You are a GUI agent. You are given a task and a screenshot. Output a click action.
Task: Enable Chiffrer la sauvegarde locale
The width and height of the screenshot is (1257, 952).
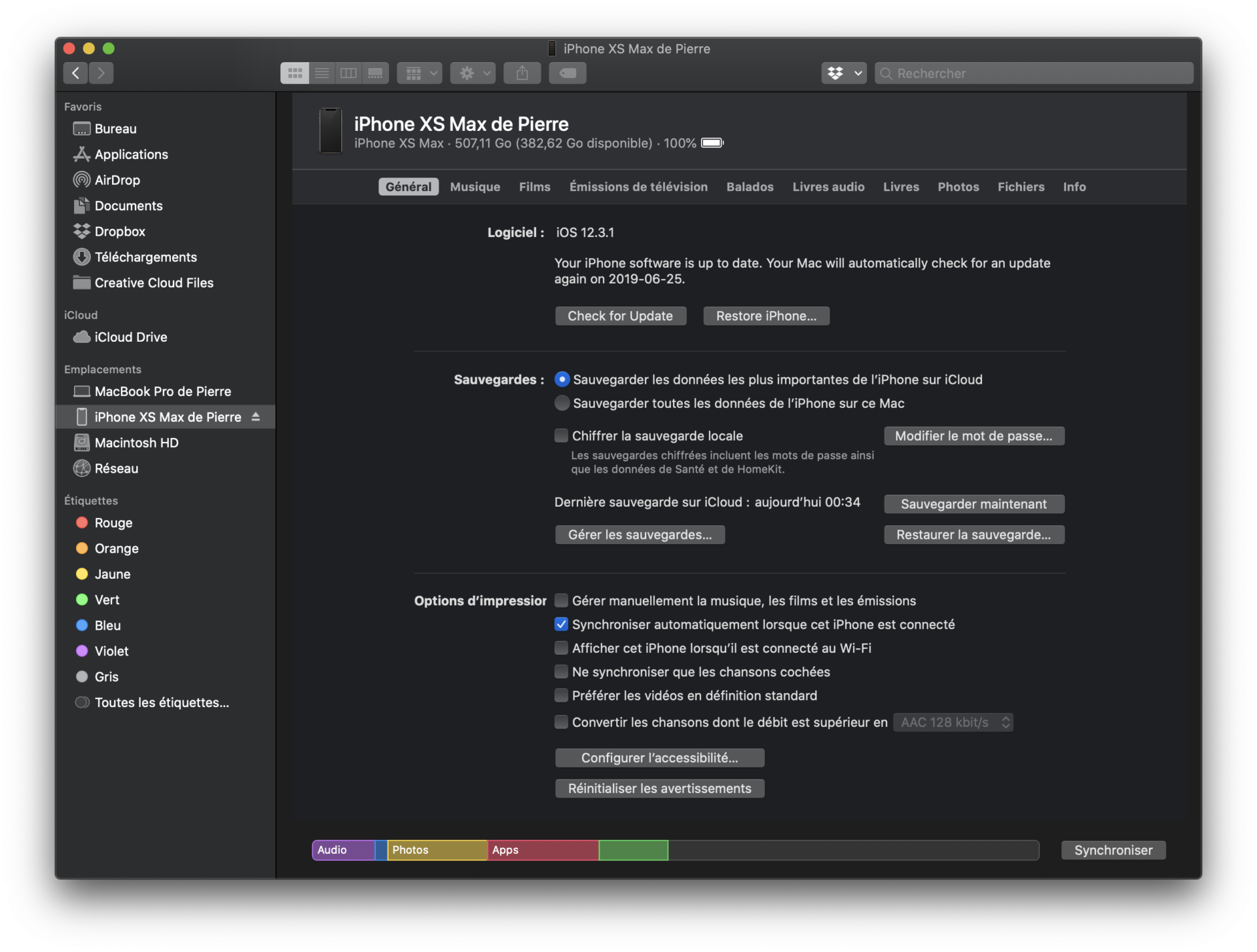(x=561, y=436)
